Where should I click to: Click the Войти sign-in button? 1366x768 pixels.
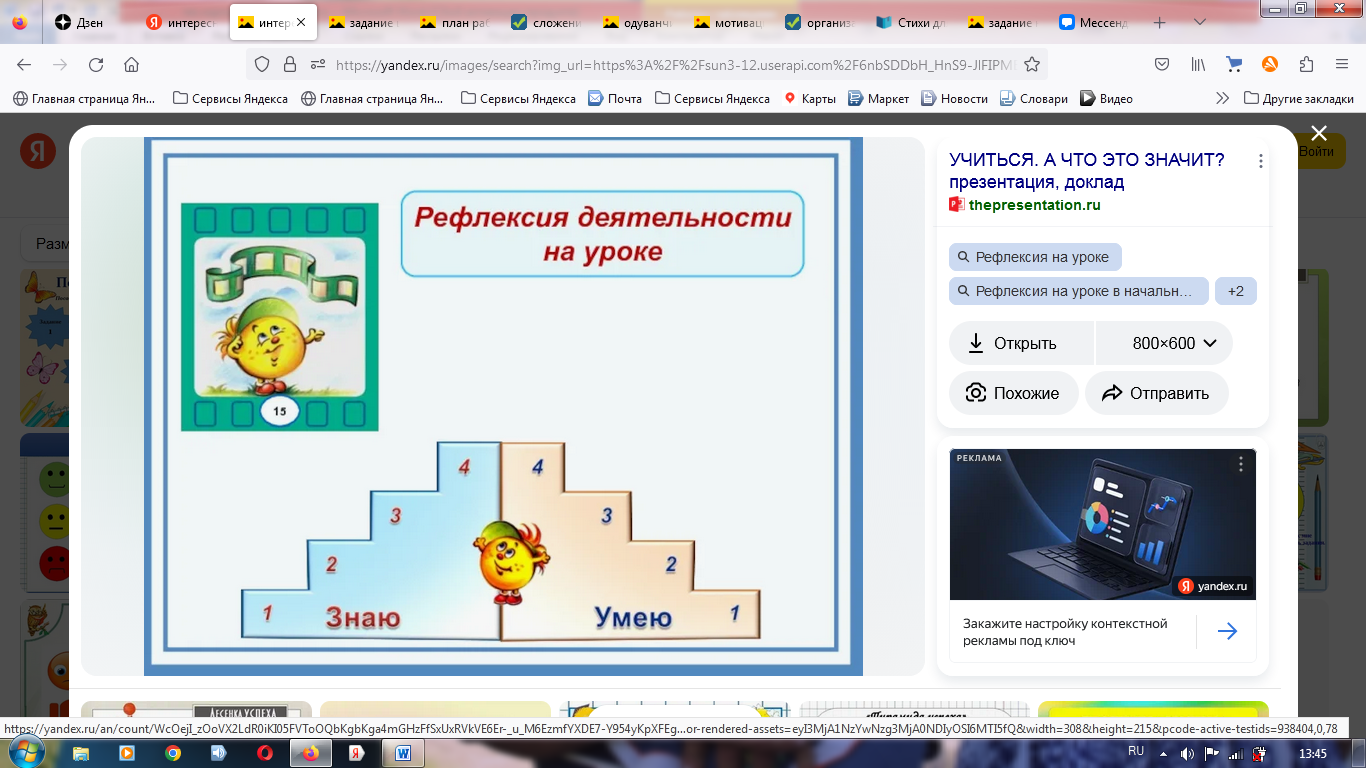point(1316,152)
